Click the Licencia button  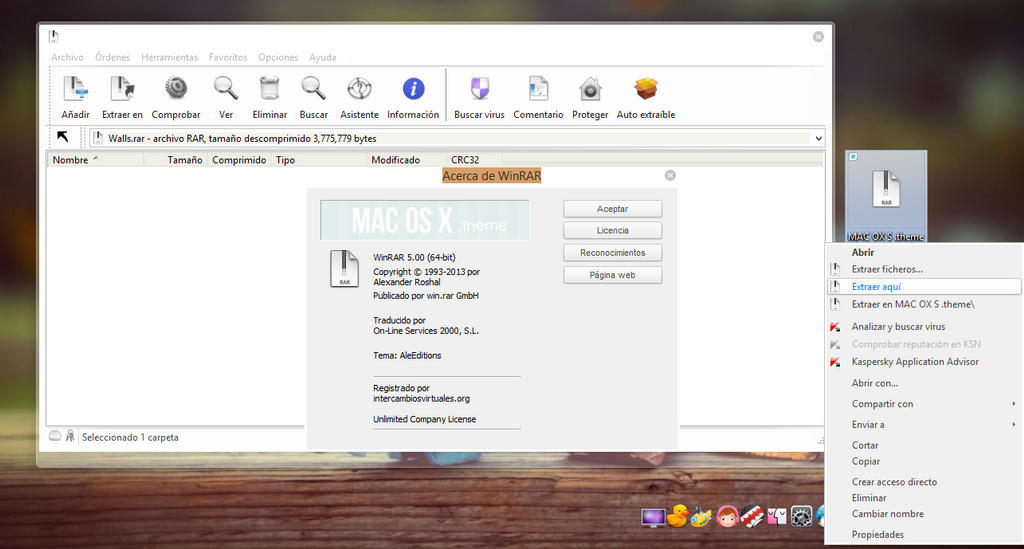click(x=613, y=230)
